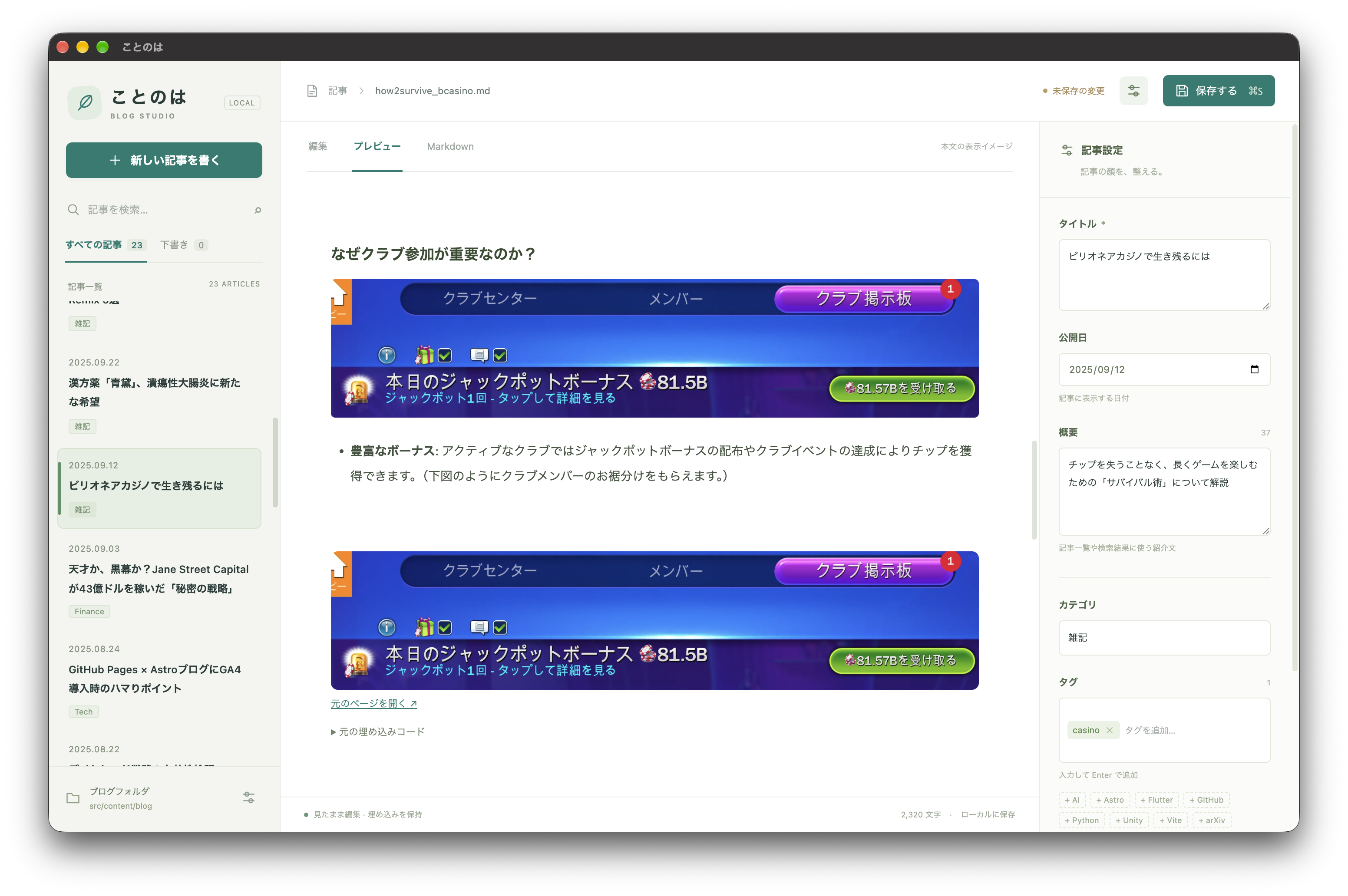Click the search magnifier icon in sidebar
1348x896 pixels.
tap(73, 210)
